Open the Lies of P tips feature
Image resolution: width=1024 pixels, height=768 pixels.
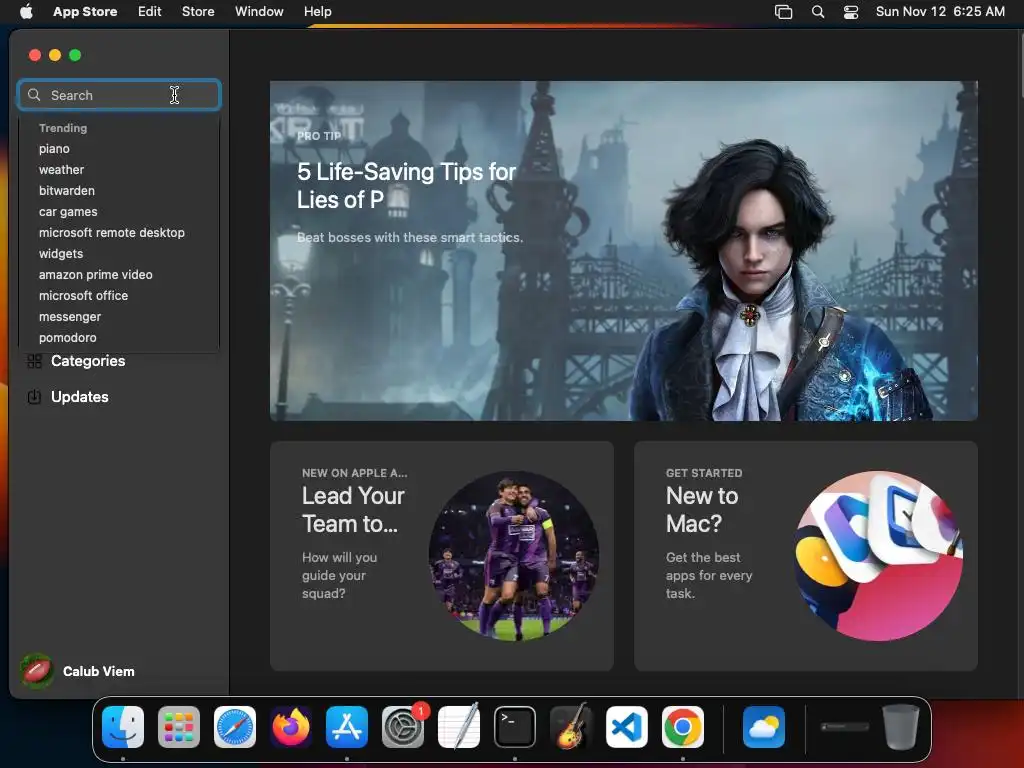(624, 251)
